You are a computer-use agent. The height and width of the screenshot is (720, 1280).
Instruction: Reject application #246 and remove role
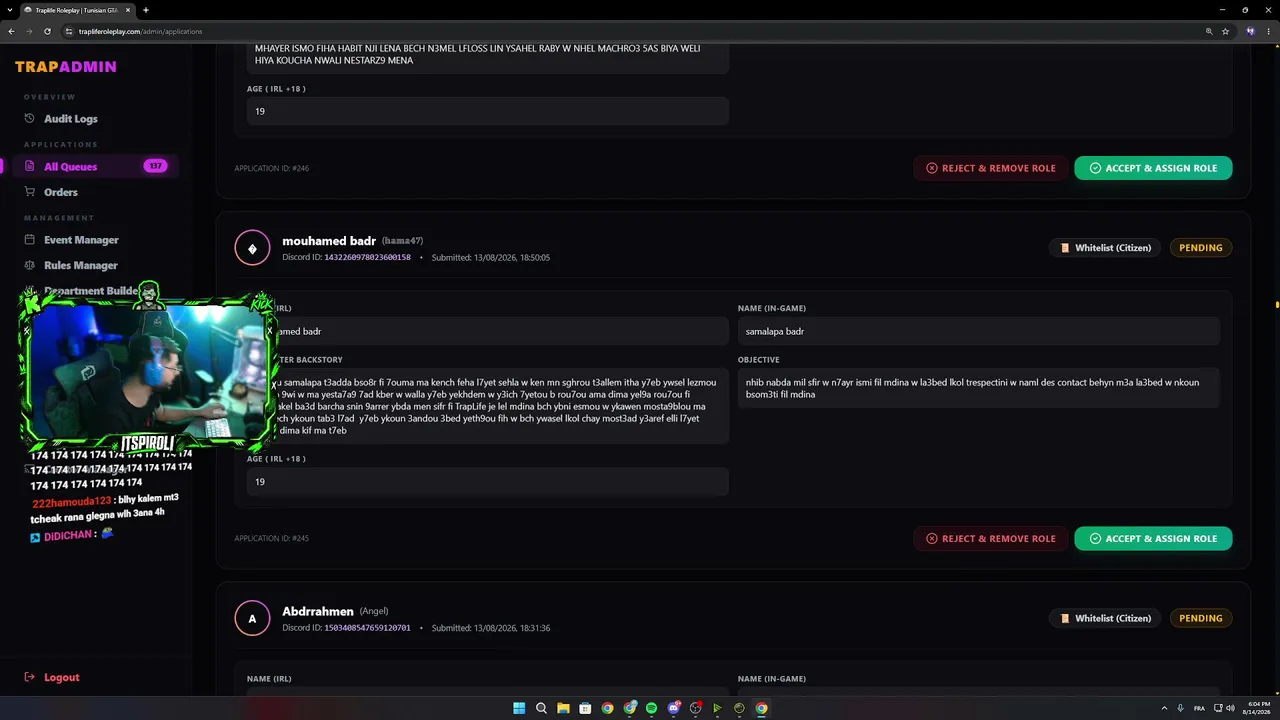(x=991, y=168)
